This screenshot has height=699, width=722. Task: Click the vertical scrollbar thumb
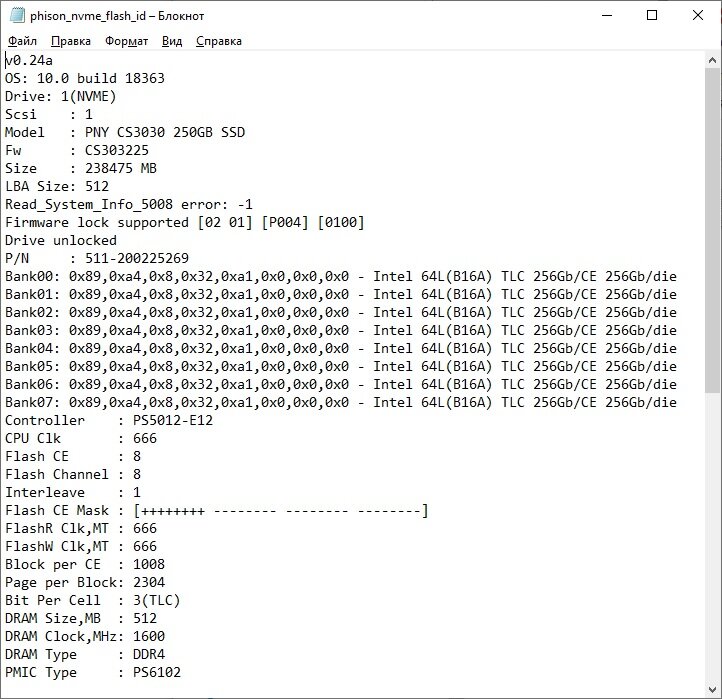(712, 230)
